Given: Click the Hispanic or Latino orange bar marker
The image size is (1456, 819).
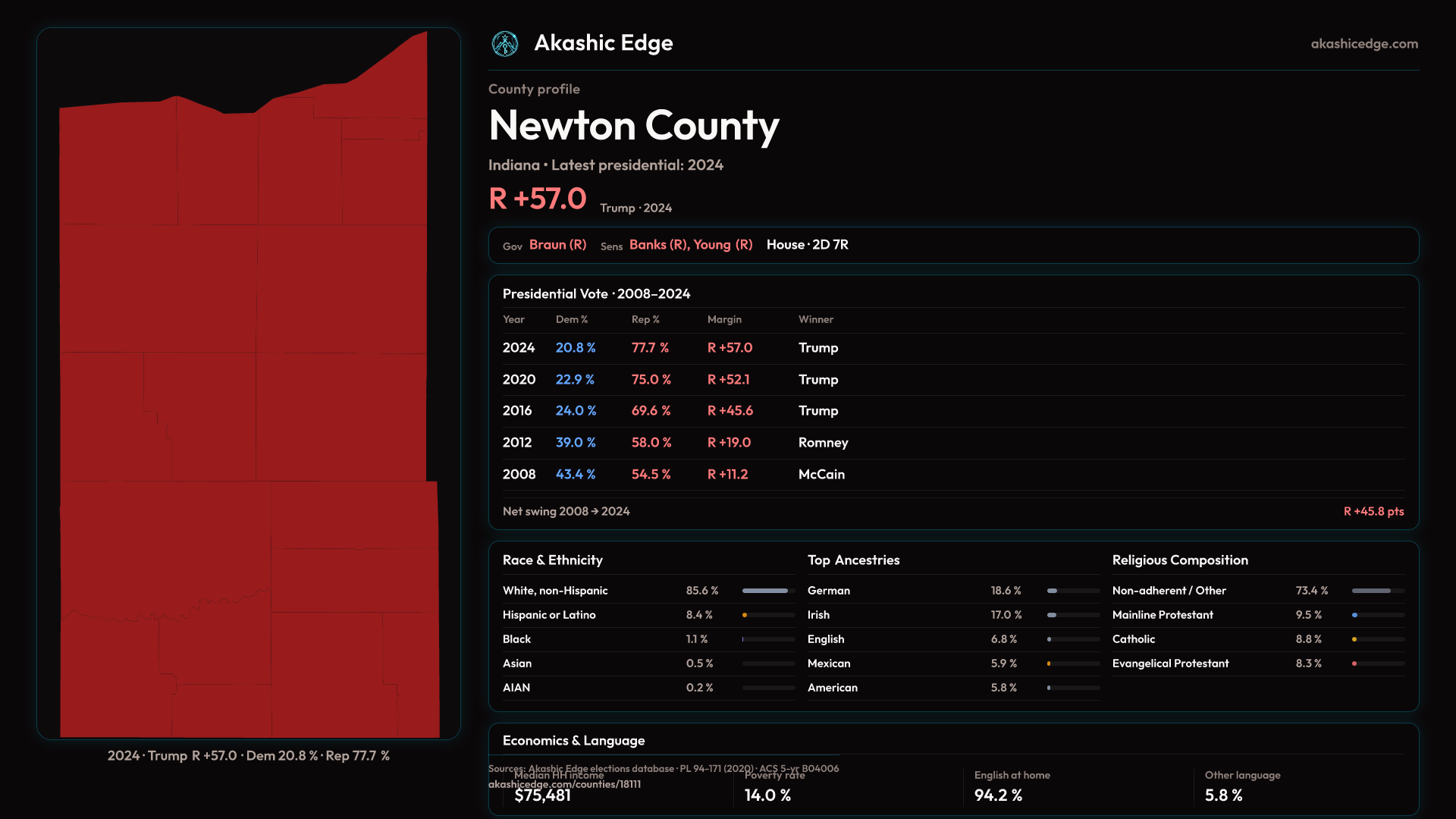Looking at the screenshot, I should (x=745, y=615).
